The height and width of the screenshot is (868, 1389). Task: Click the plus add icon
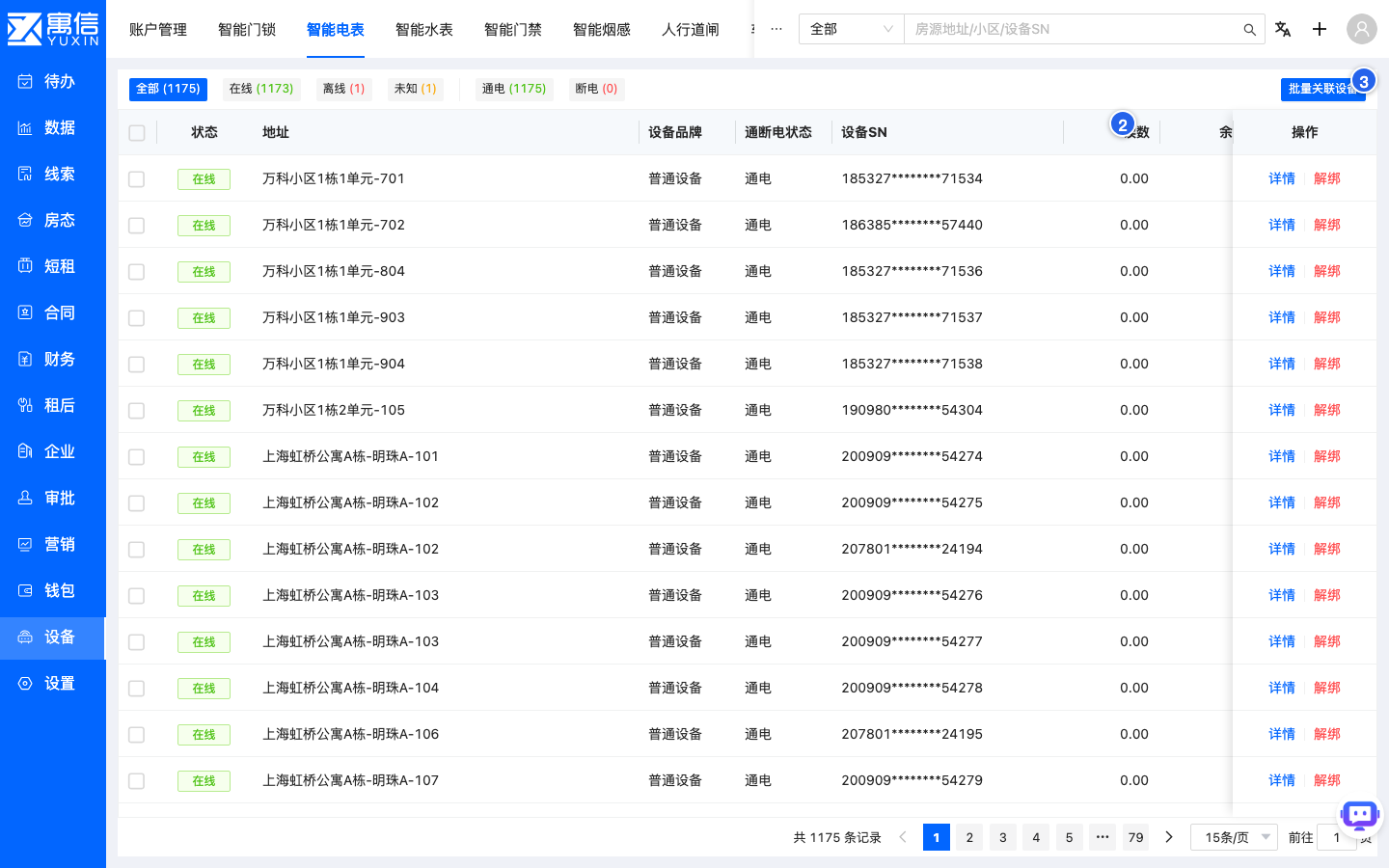(1320, 29)
